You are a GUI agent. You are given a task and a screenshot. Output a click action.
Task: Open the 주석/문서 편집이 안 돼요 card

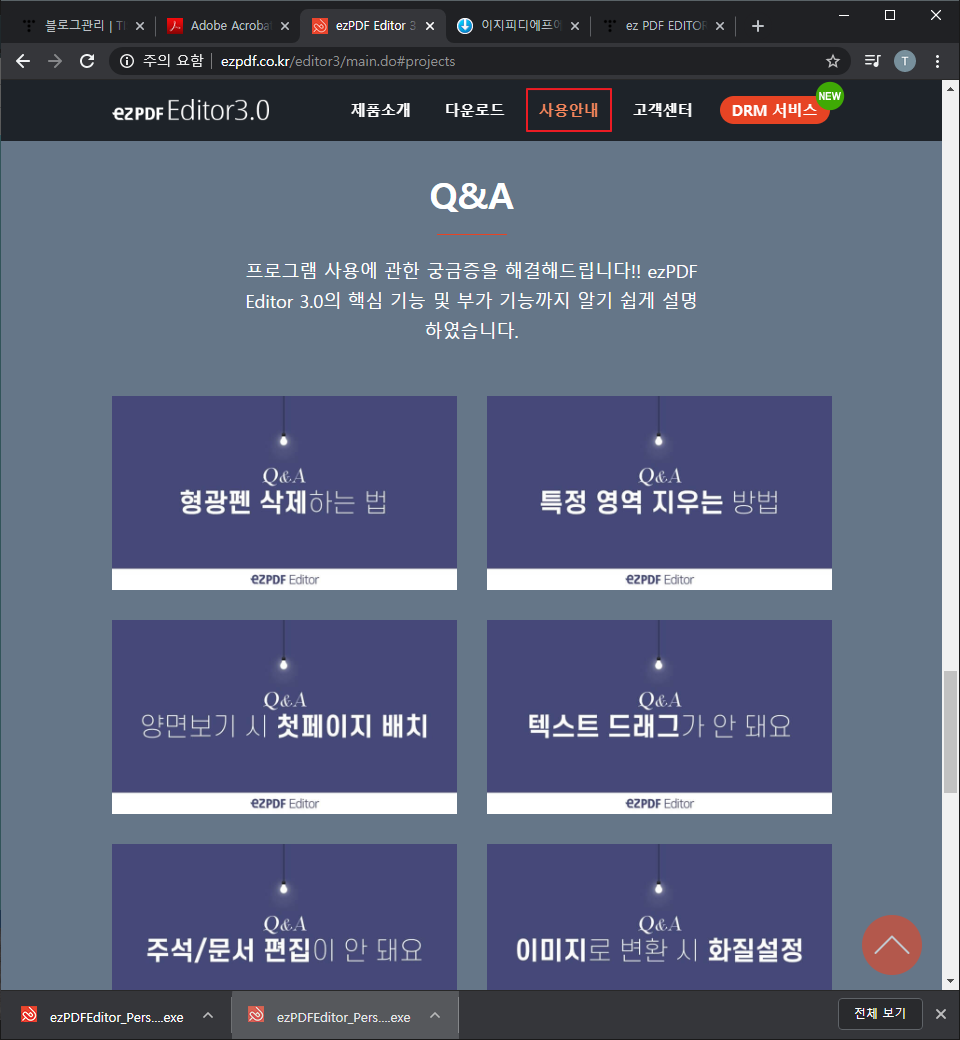(284, 917)
